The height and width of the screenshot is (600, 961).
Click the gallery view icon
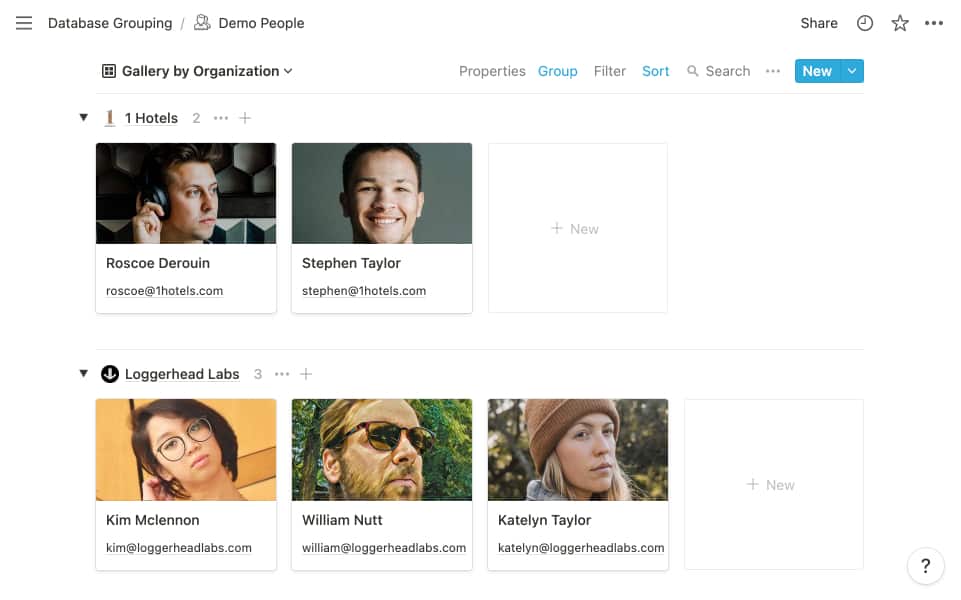coord(108,71)
